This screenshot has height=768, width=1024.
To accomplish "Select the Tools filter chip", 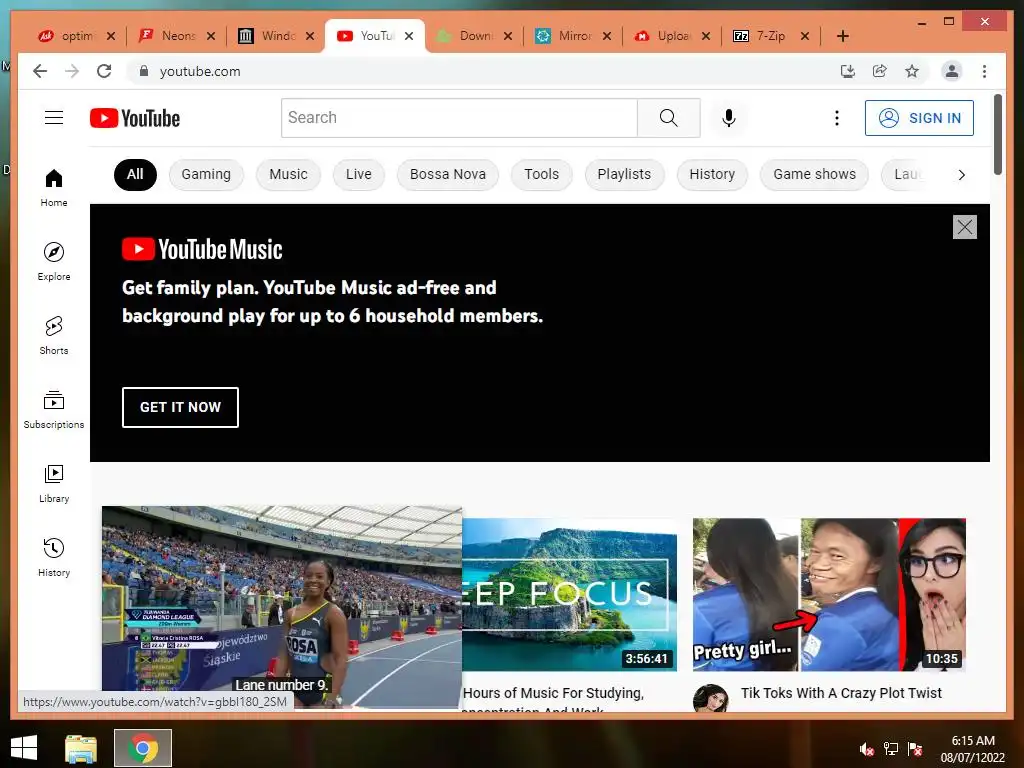I will click(541, 174).
